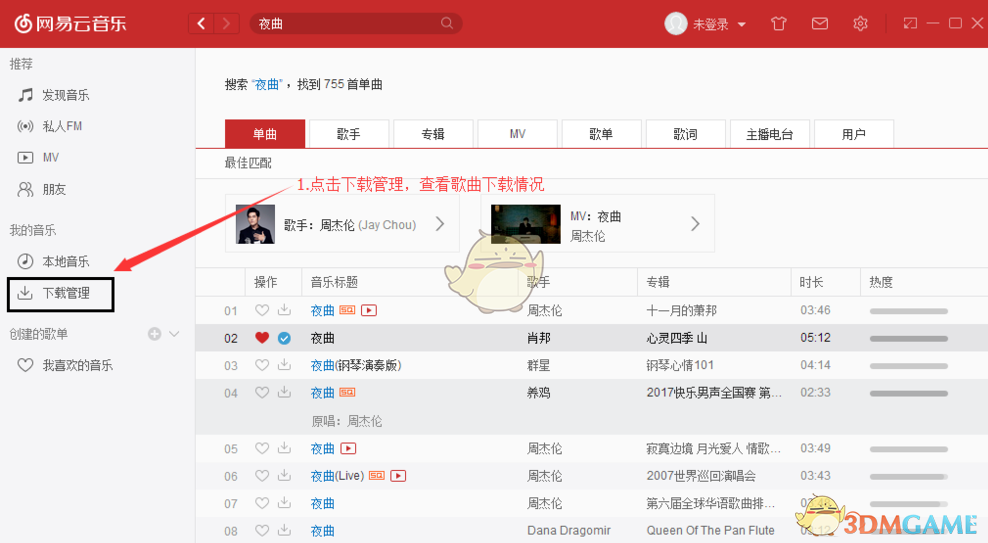The width and height of the screenshot is (988, 543).
Task: Select the 歌手 tab
Action: 348,134
